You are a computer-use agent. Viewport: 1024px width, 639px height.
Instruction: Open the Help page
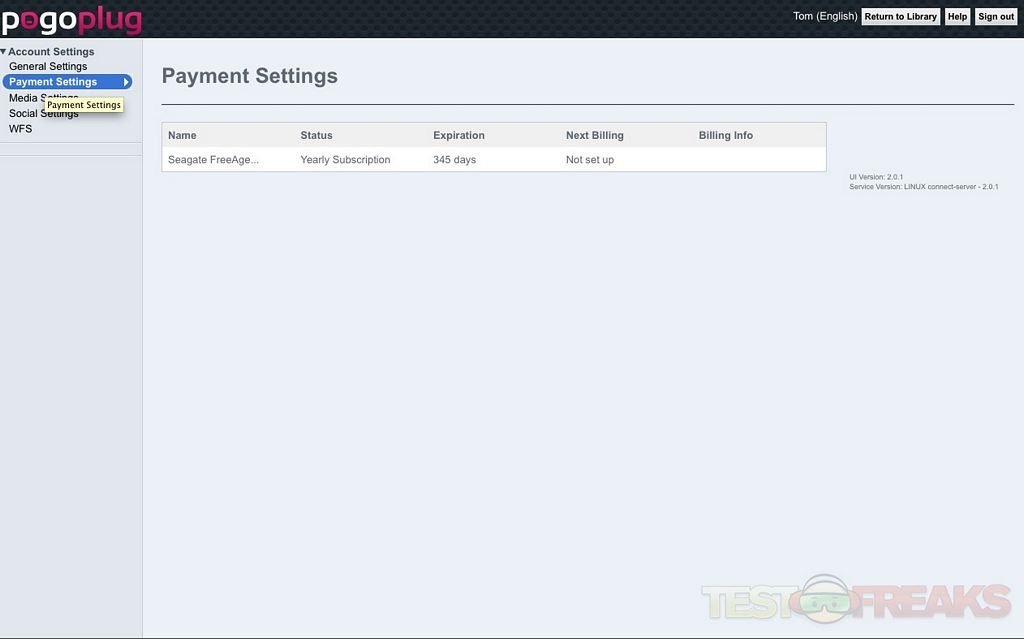click(957, 17)
